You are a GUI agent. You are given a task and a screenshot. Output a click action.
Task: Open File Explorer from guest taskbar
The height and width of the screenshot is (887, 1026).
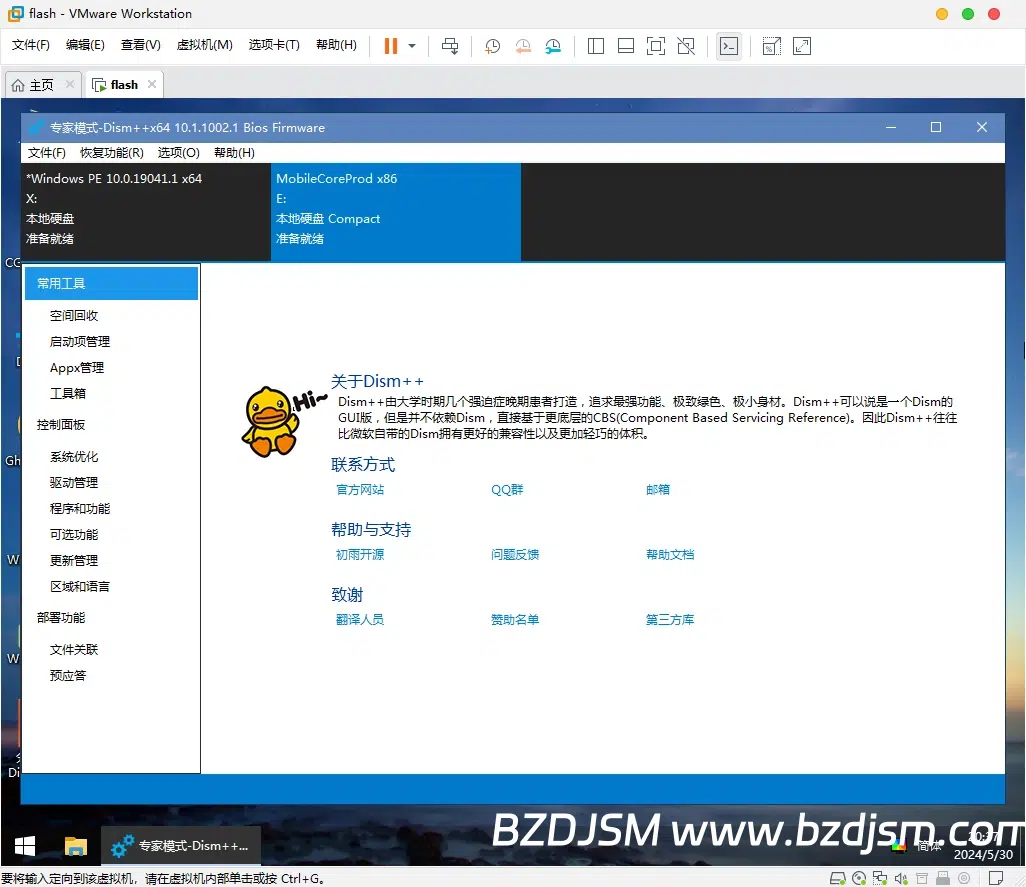pyautogui.click(x=76, y=846)
